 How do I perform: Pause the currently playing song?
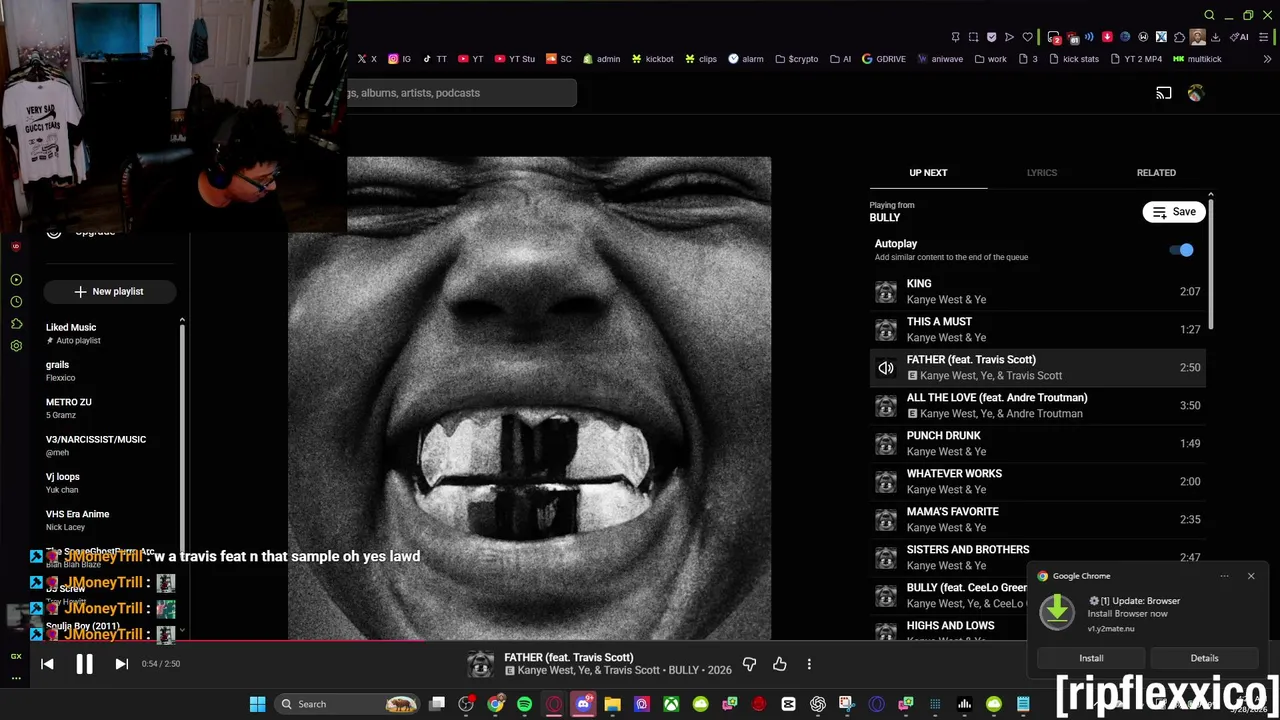(84, 663)
